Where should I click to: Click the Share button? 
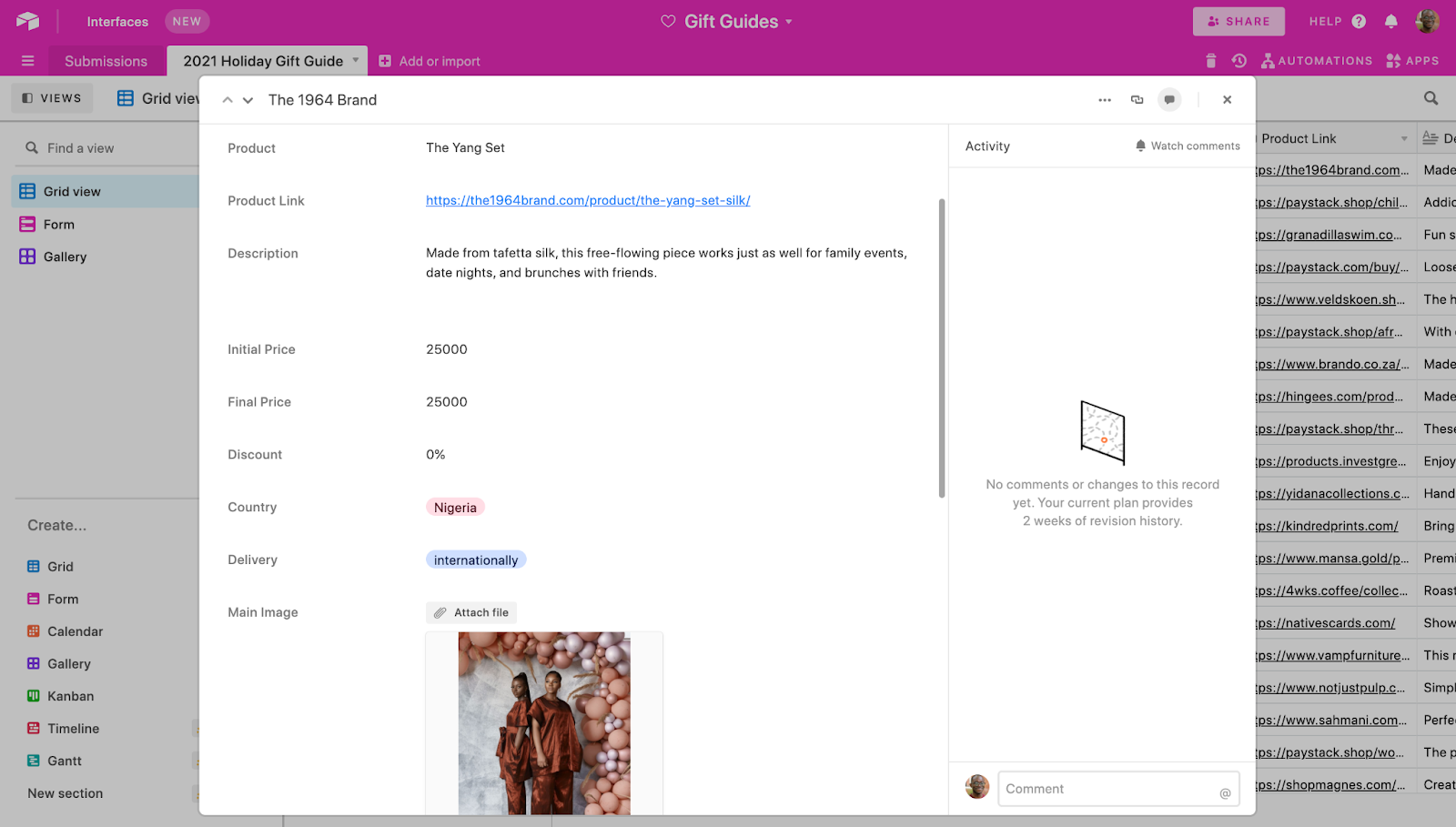click(x=1239, y=21)
